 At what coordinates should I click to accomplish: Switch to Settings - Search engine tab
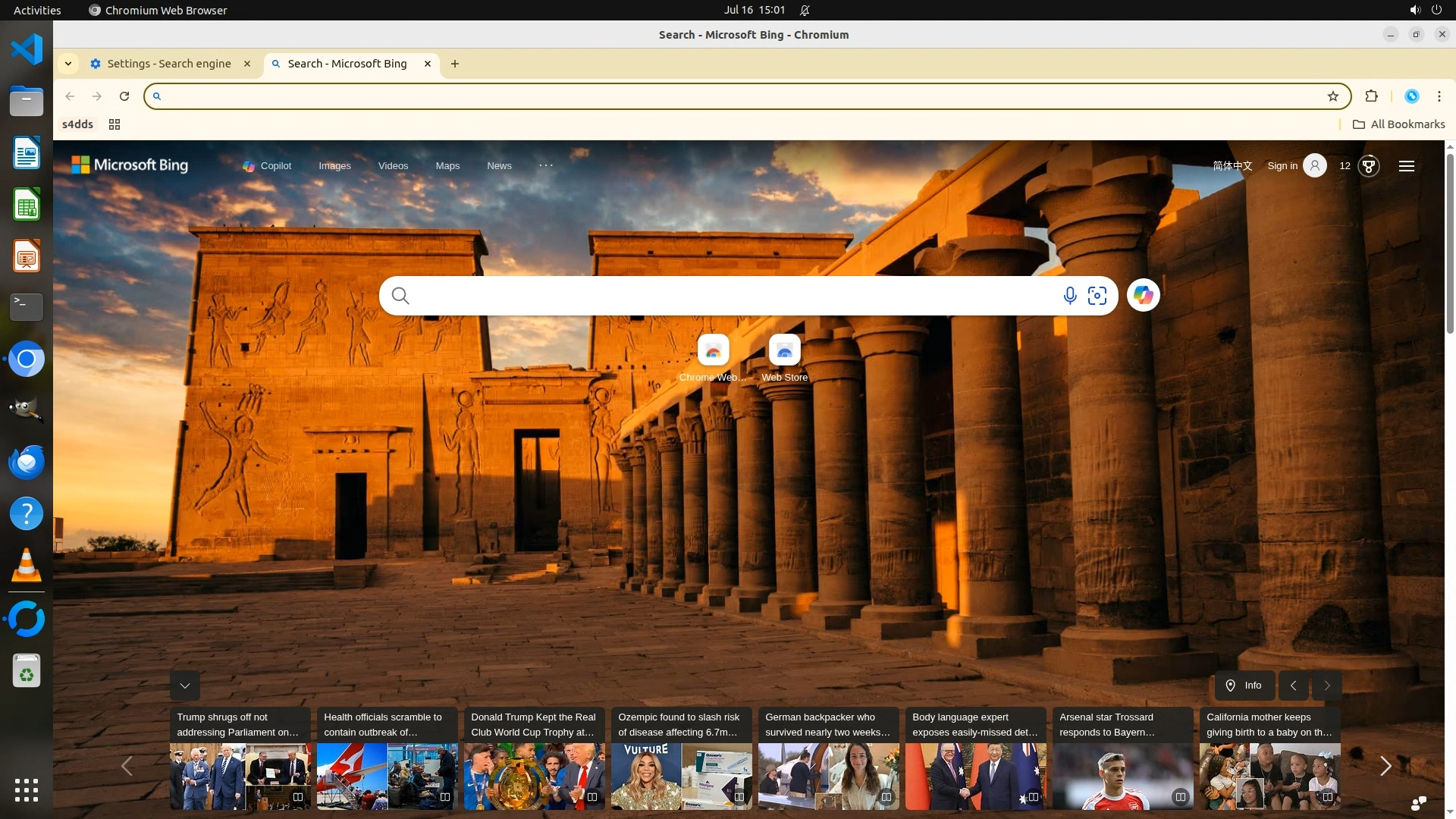168,64
